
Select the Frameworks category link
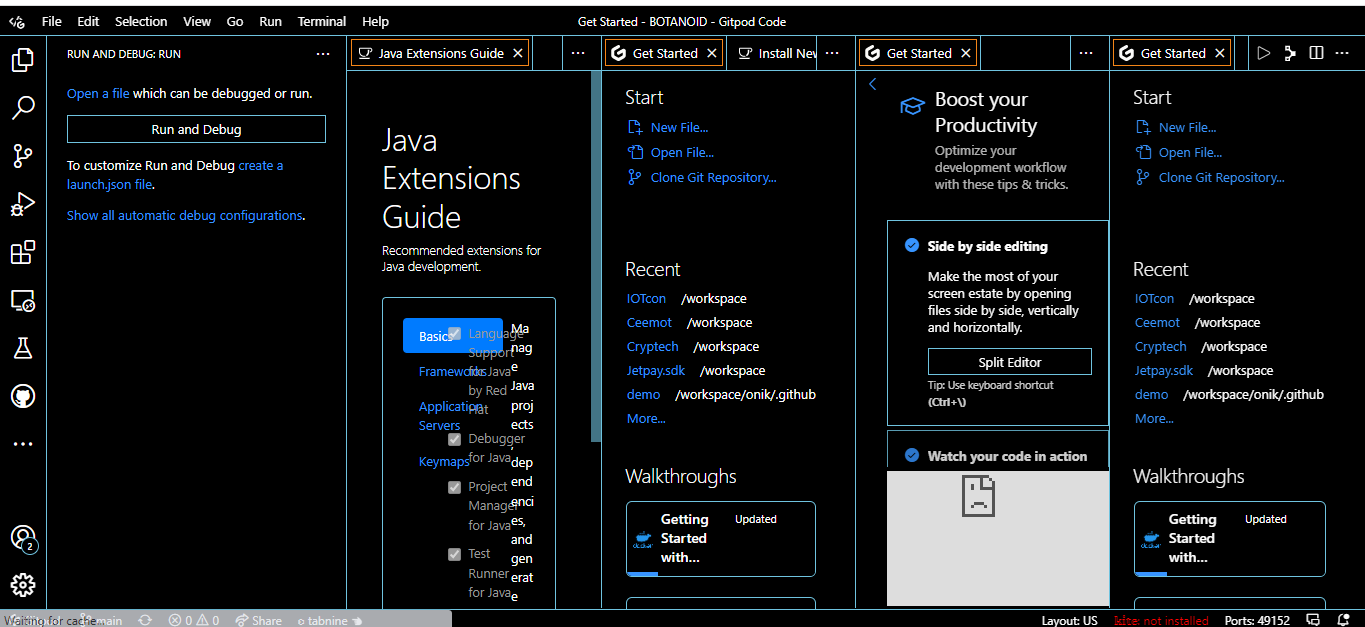point(452,371)
